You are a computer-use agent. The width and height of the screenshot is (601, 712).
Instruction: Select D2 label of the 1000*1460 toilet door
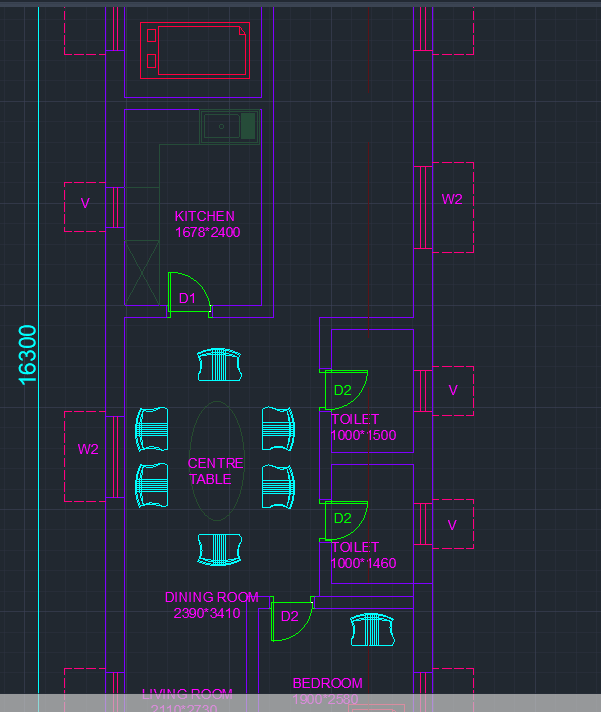coord(342,519)
